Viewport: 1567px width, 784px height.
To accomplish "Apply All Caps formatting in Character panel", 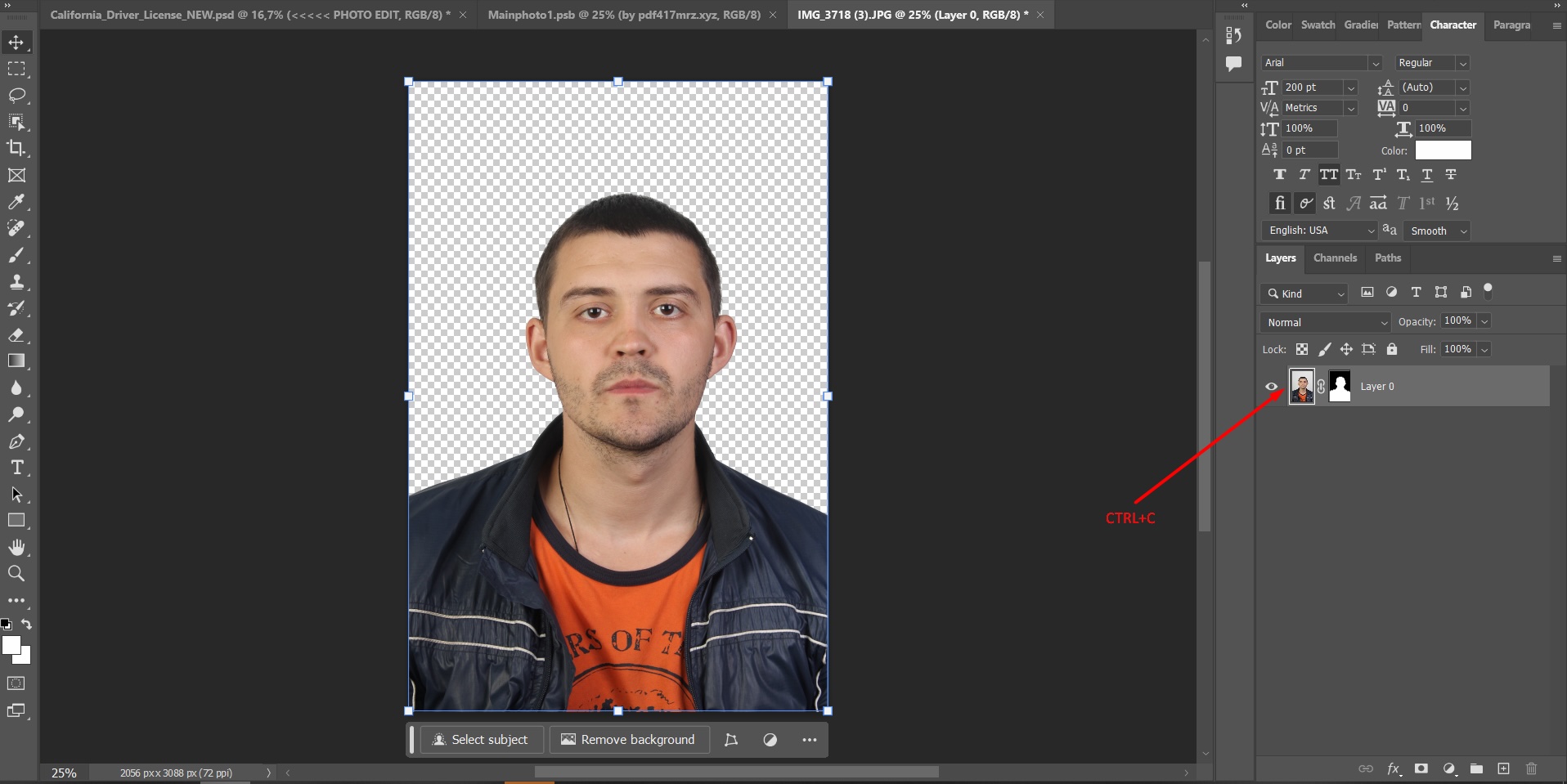I will pos(1330,174).
